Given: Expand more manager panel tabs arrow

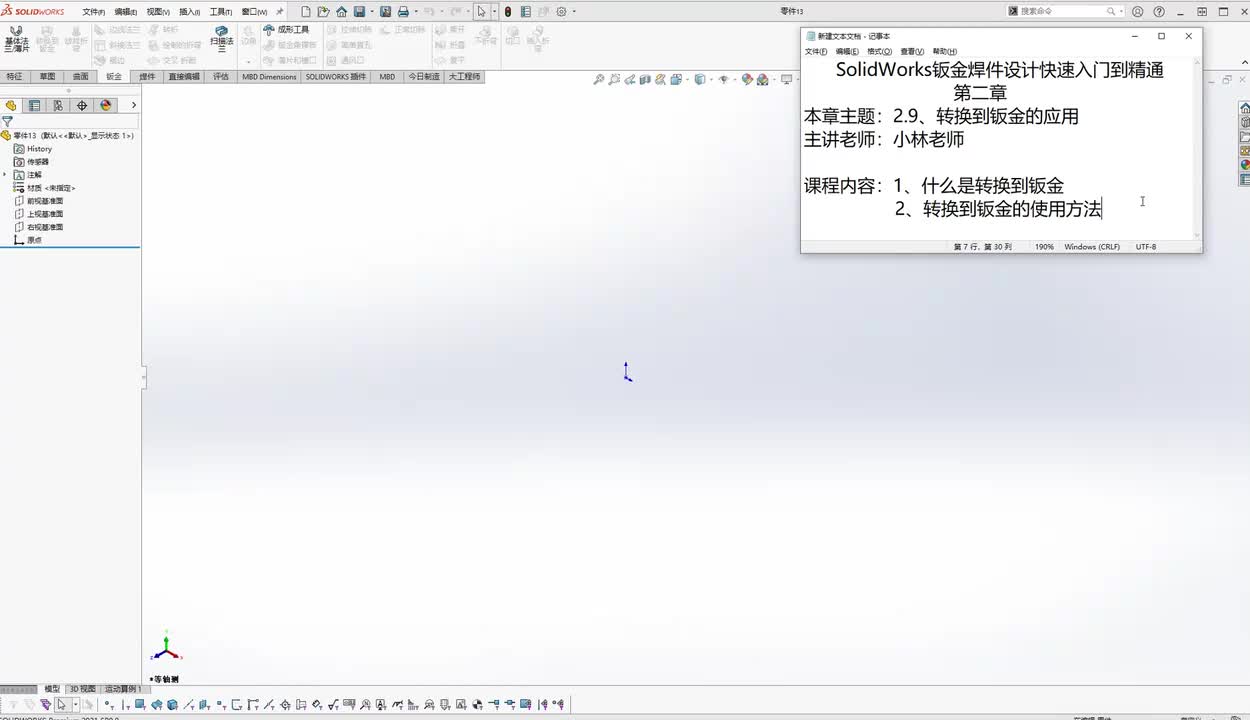Looking at the screenshot, I should (134, 105).
